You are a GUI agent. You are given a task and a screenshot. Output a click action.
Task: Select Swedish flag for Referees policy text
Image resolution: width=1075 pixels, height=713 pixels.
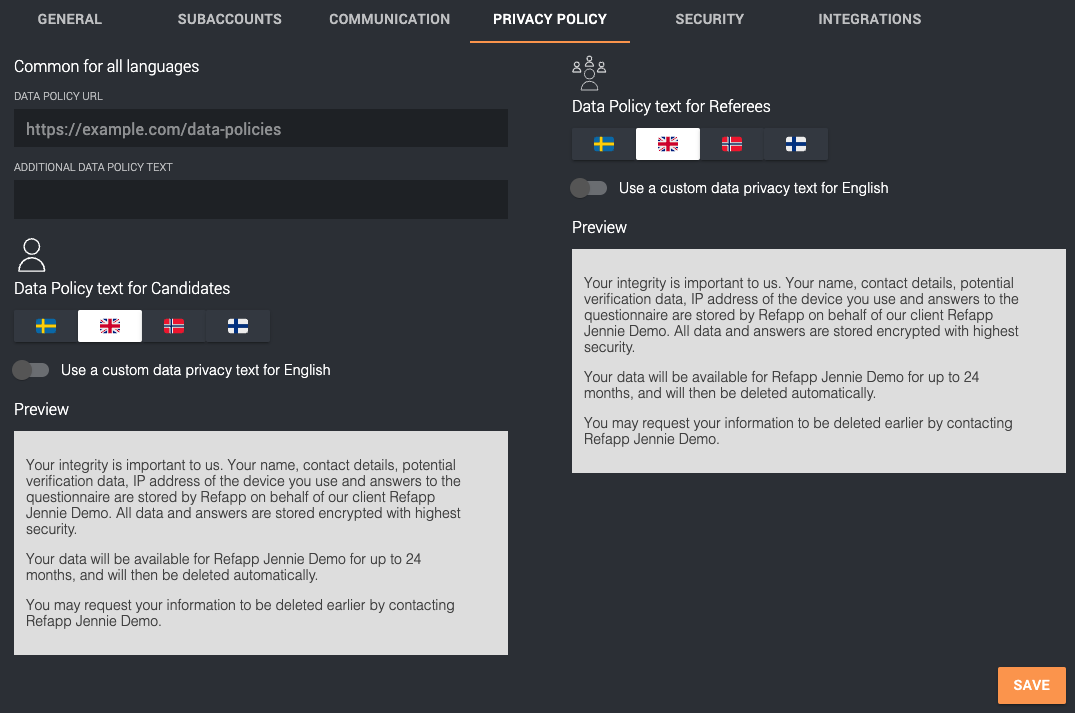click(x=604, y=144)
